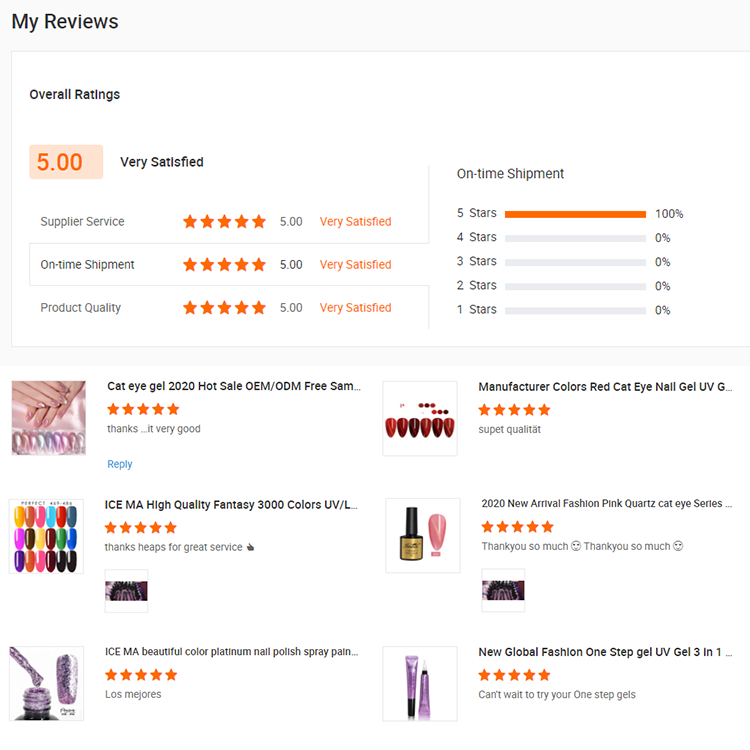Click the Reply link under first review
Screen dimensions: 750x750
(x=120, y=464)
